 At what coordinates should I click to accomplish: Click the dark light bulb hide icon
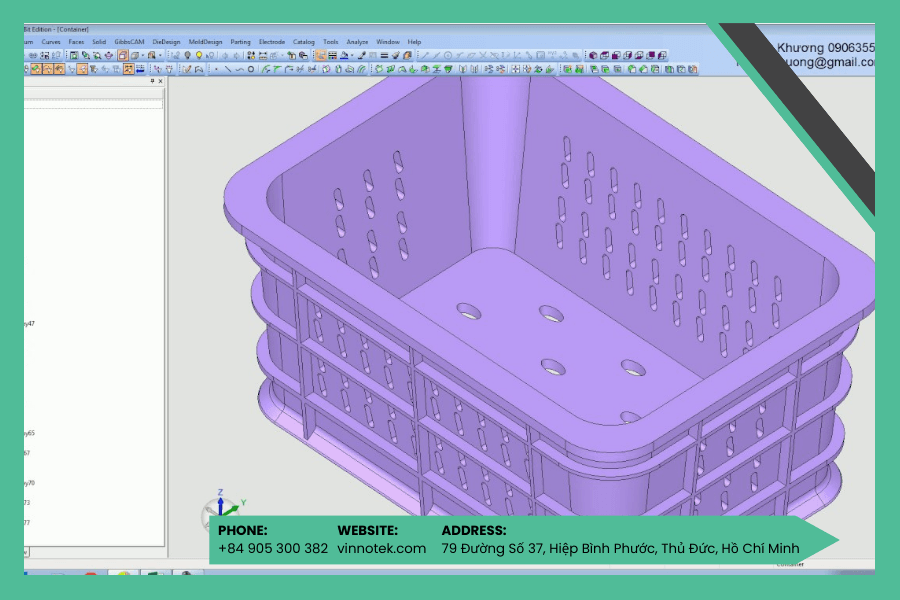point(187,55)
